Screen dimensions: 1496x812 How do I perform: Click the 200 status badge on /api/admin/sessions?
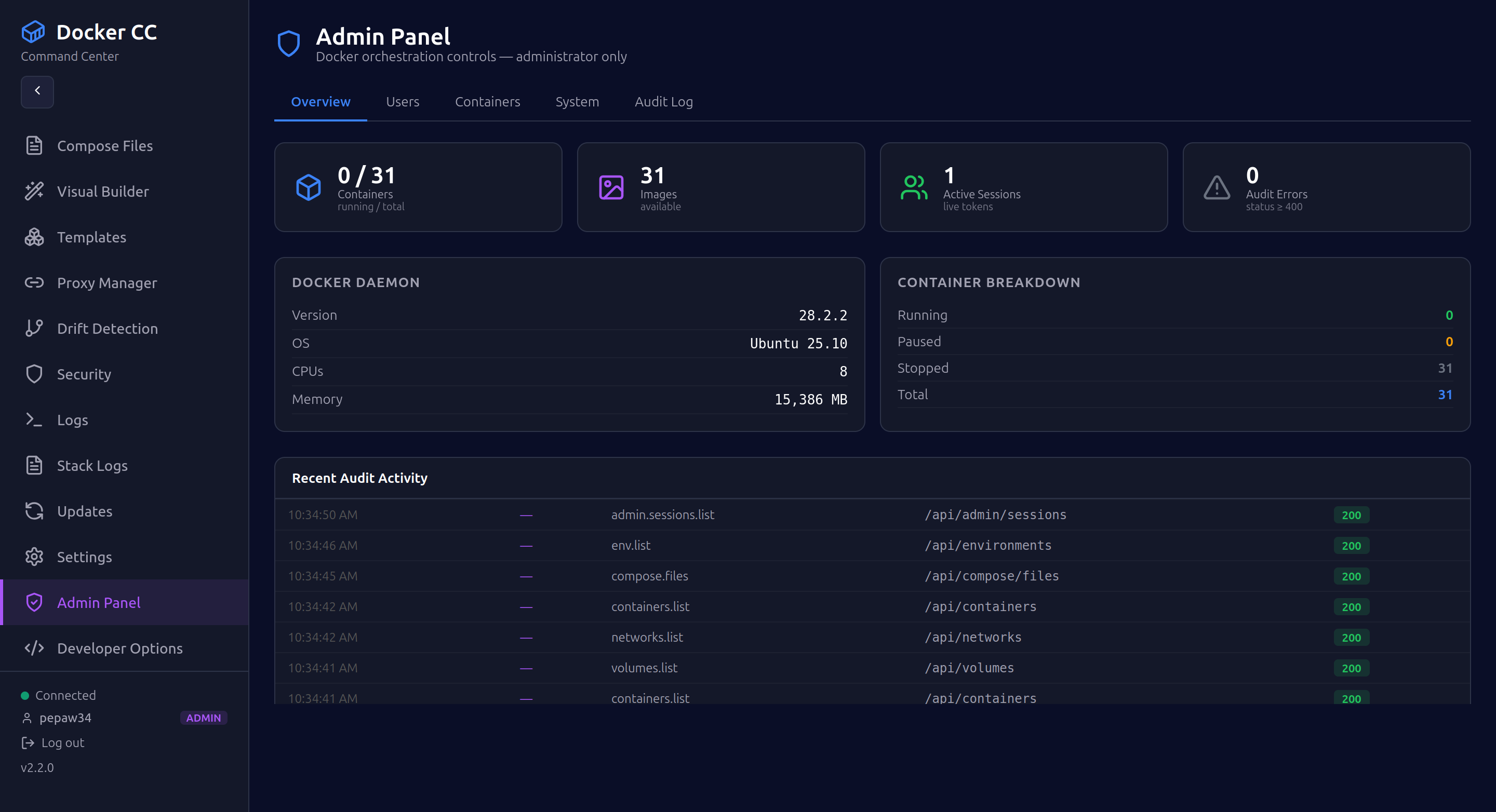tap(1352, 514)
